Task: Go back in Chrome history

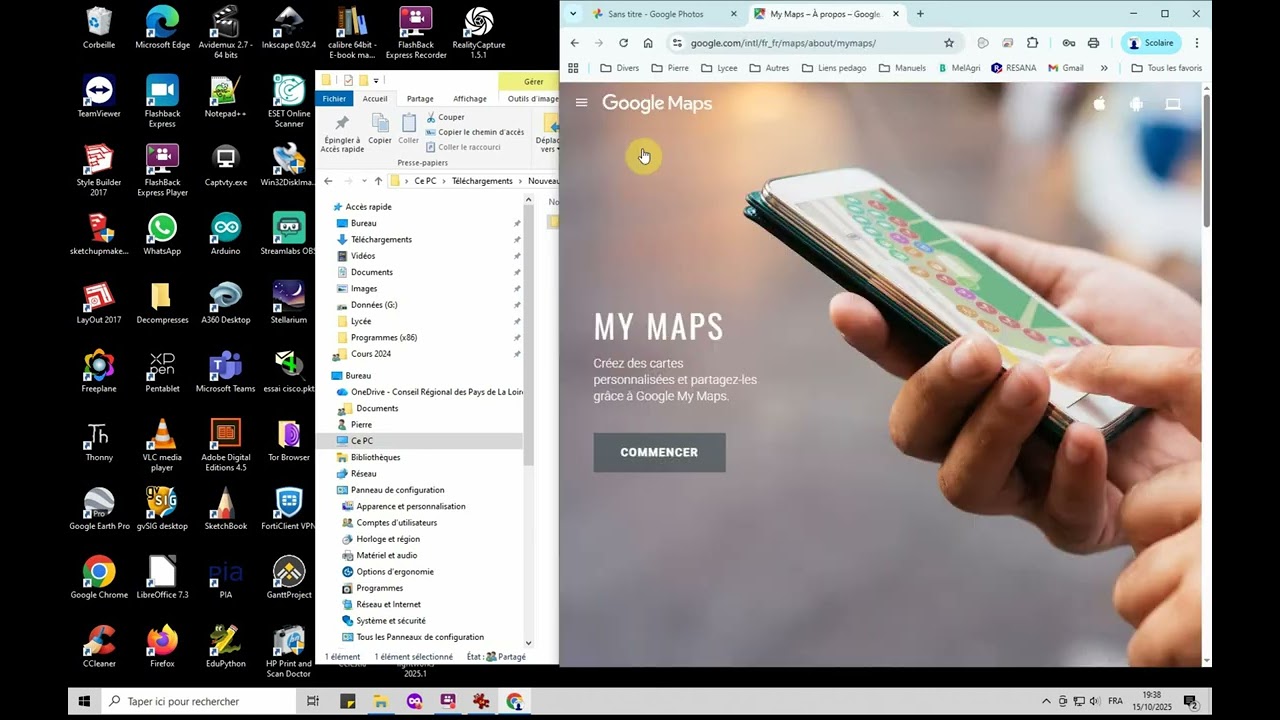Action: (574, 43)
